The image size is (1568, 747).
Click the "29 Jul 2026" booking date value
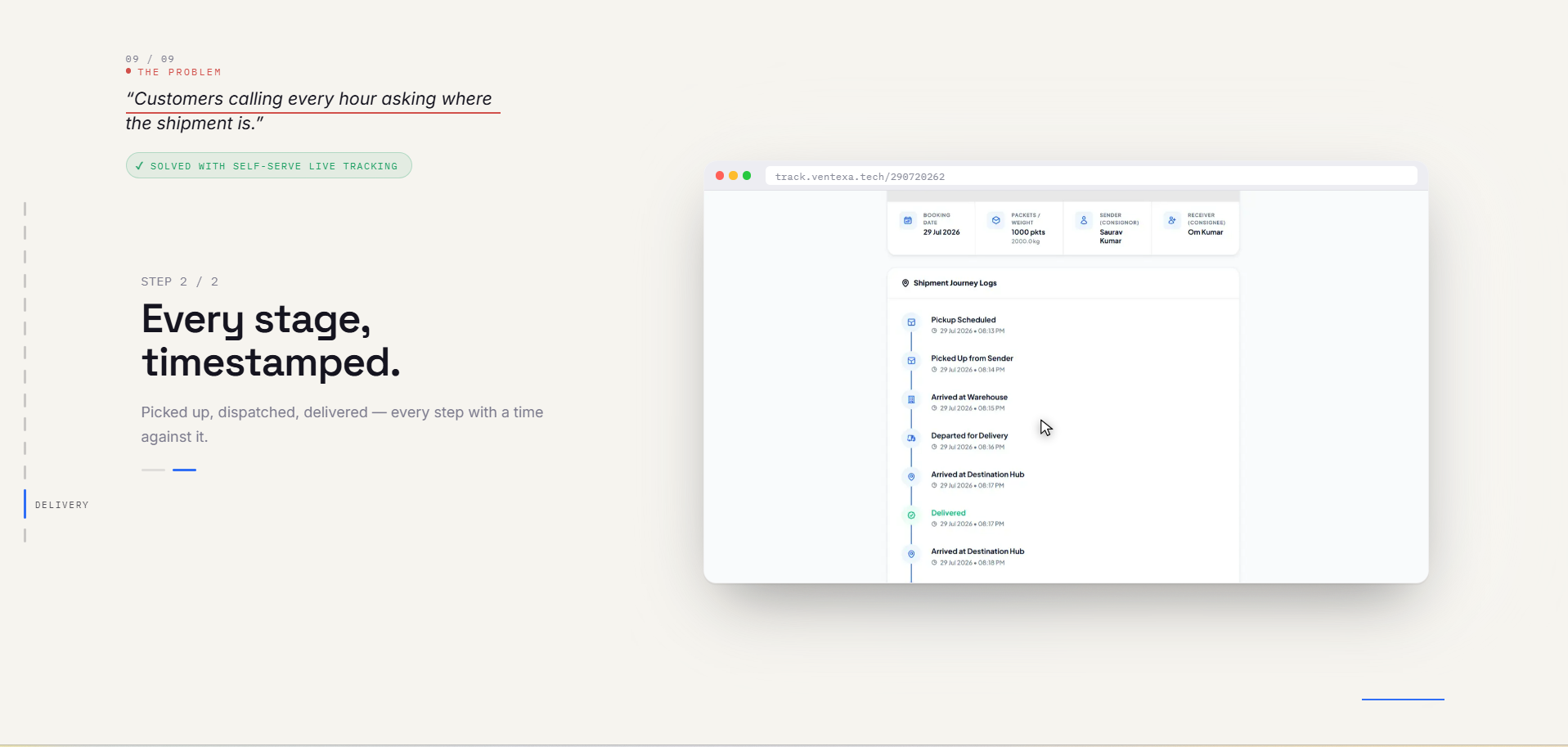click(x=941, y=232)
